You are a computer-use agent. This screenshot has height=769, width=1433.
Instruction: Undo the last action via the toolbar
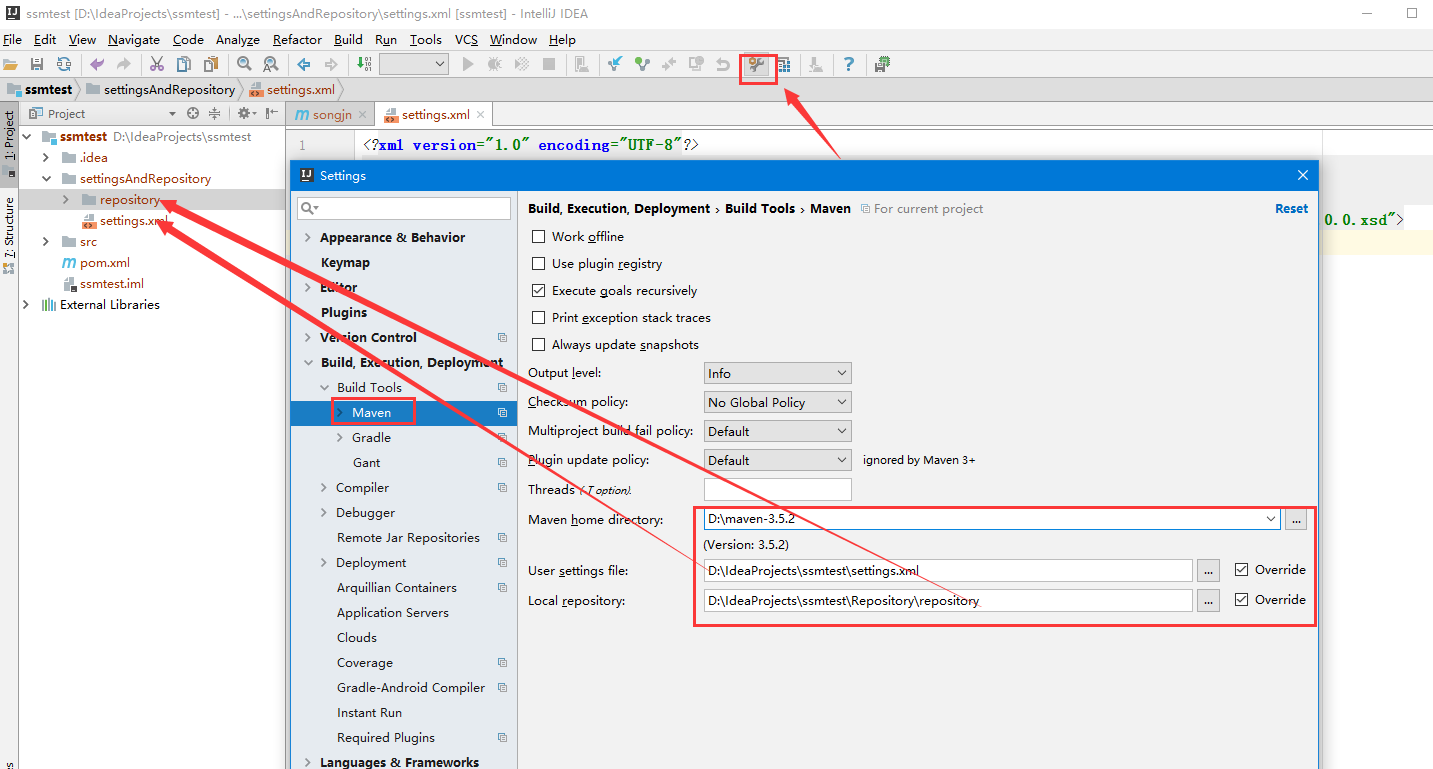tap(97, 64)
